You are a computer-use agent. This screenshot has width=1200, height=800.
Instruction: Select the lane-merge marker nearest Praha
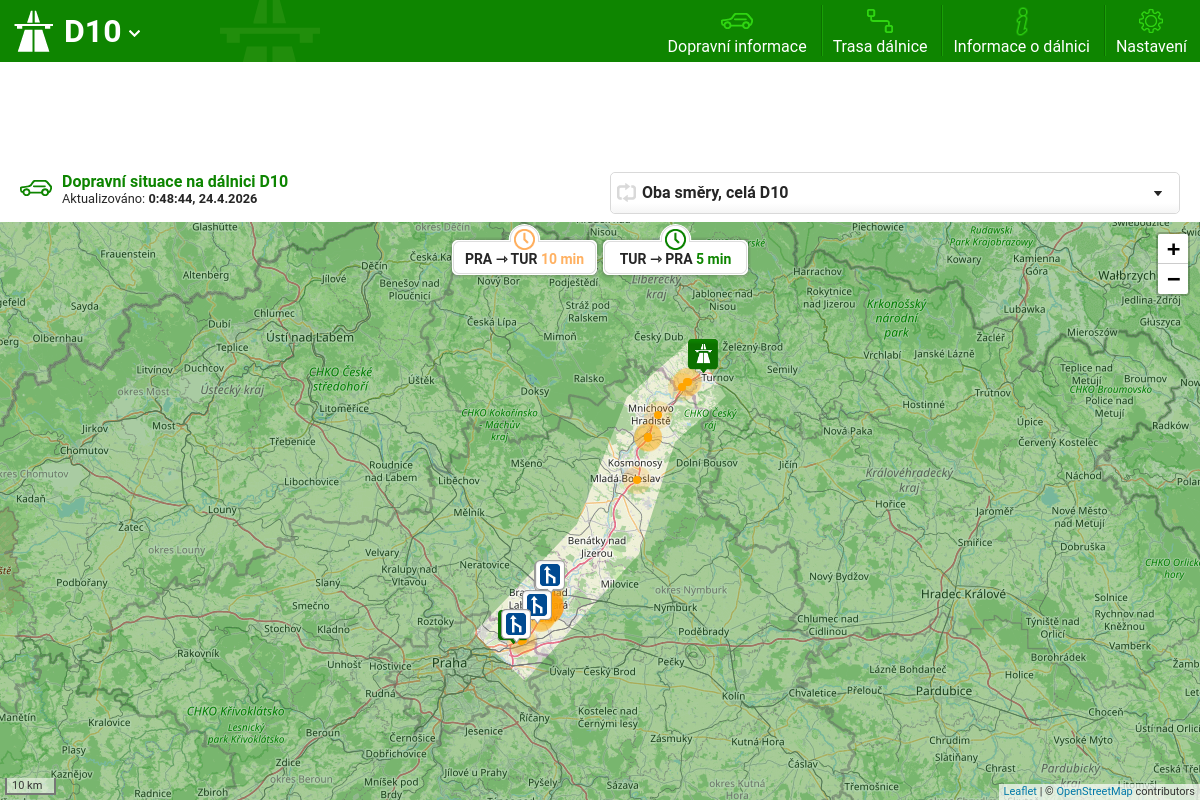[515, 625]
